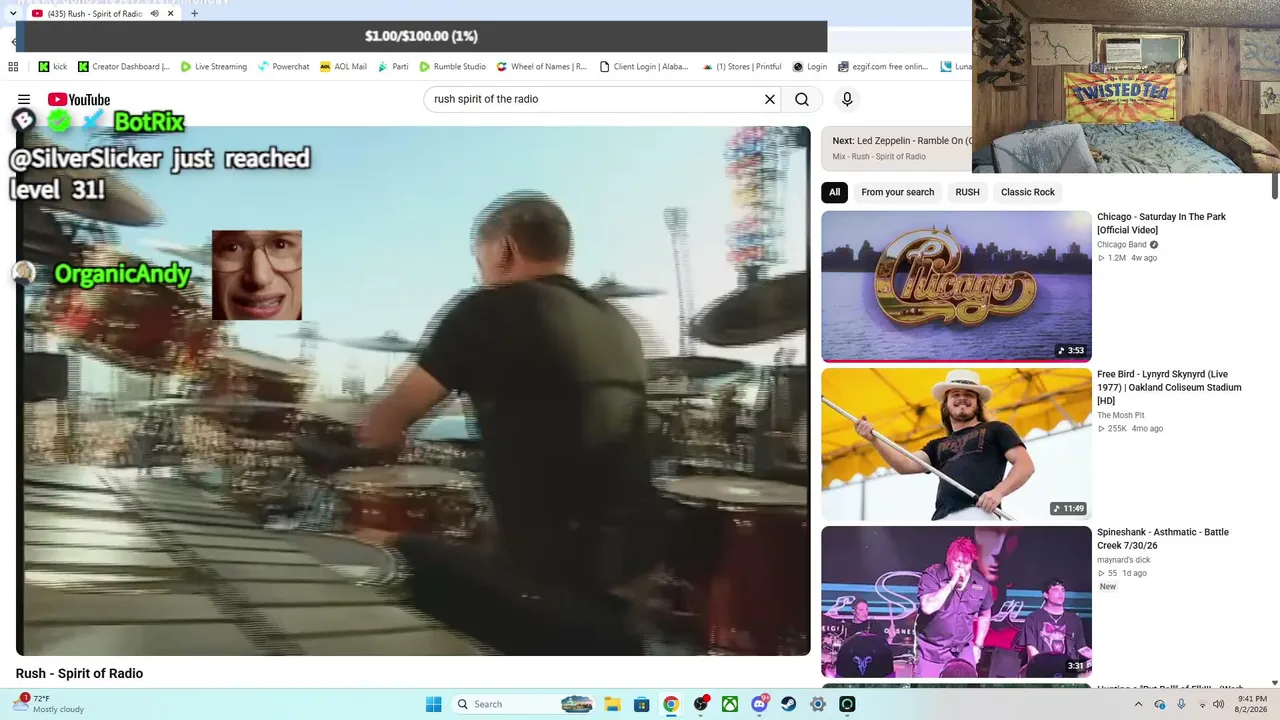Open Microsoft Store from the taskbar
This screenshot has height=720, width=1280.
(642, 704)
